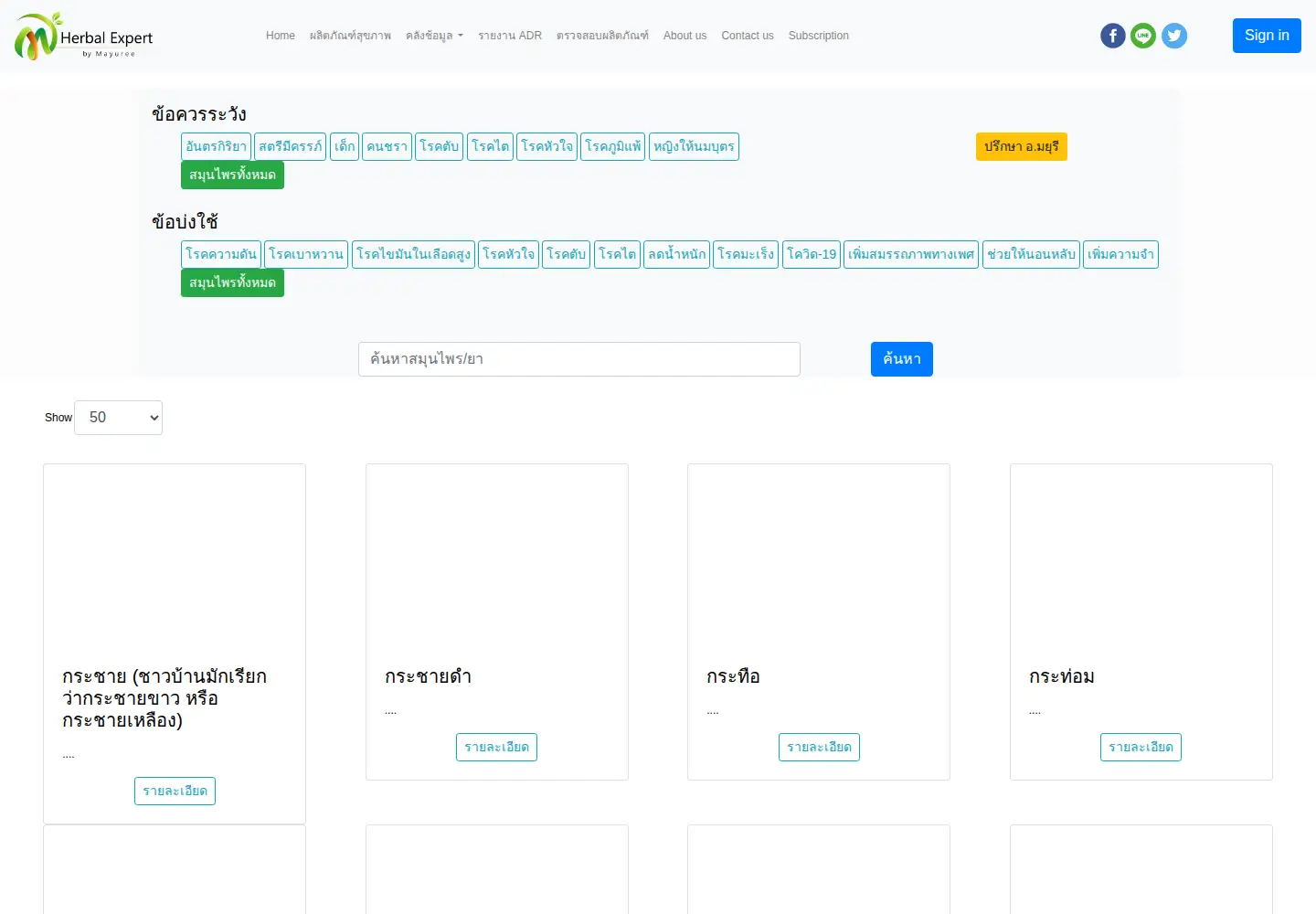The height and width of the screenshot is (914, 1316).
Task: Open the LINE social icon
Action: coord(1143,36)
